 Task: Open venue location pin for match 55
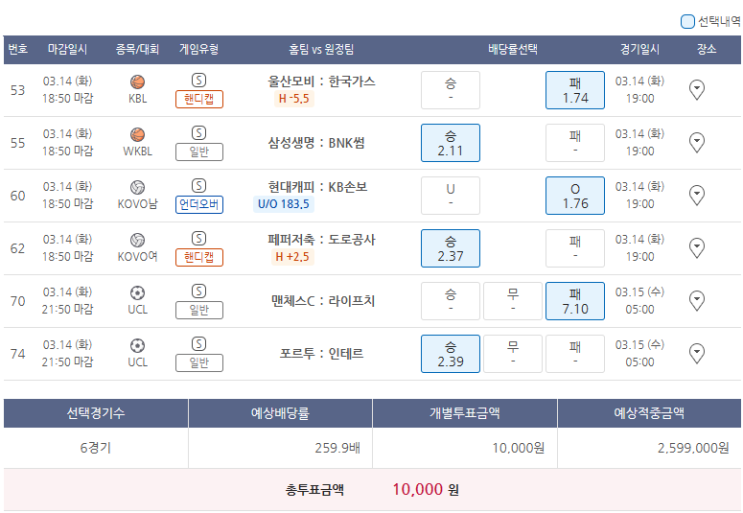click(x=697, y=143)
